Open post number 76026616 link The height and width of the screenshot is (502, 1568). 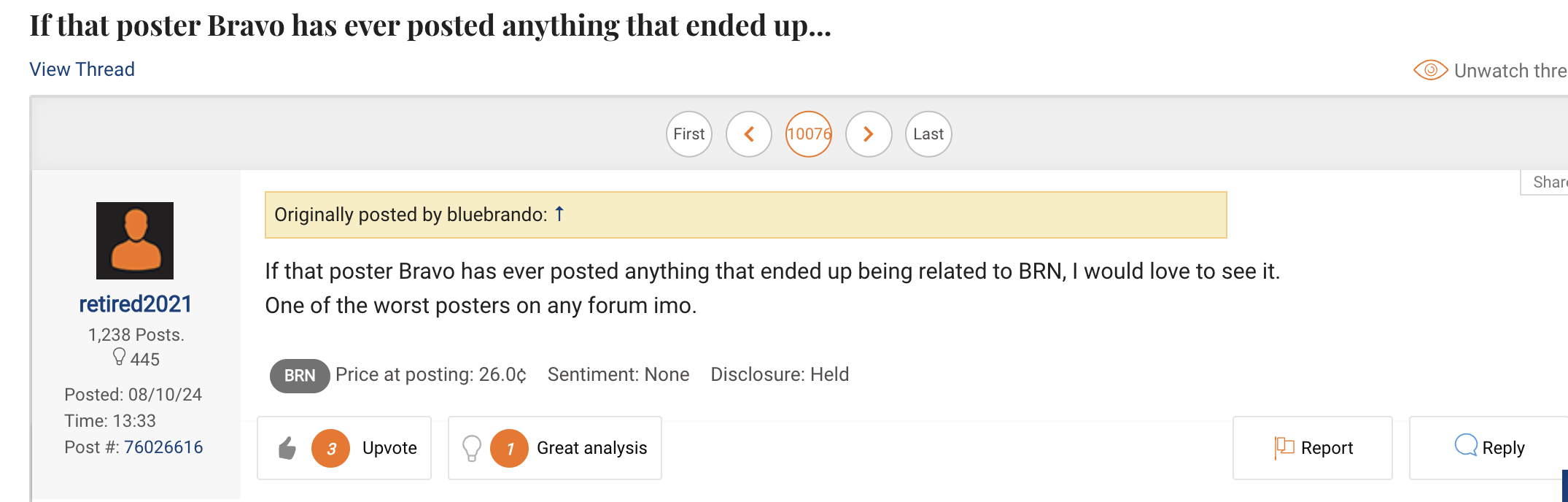tap(163, 447)
